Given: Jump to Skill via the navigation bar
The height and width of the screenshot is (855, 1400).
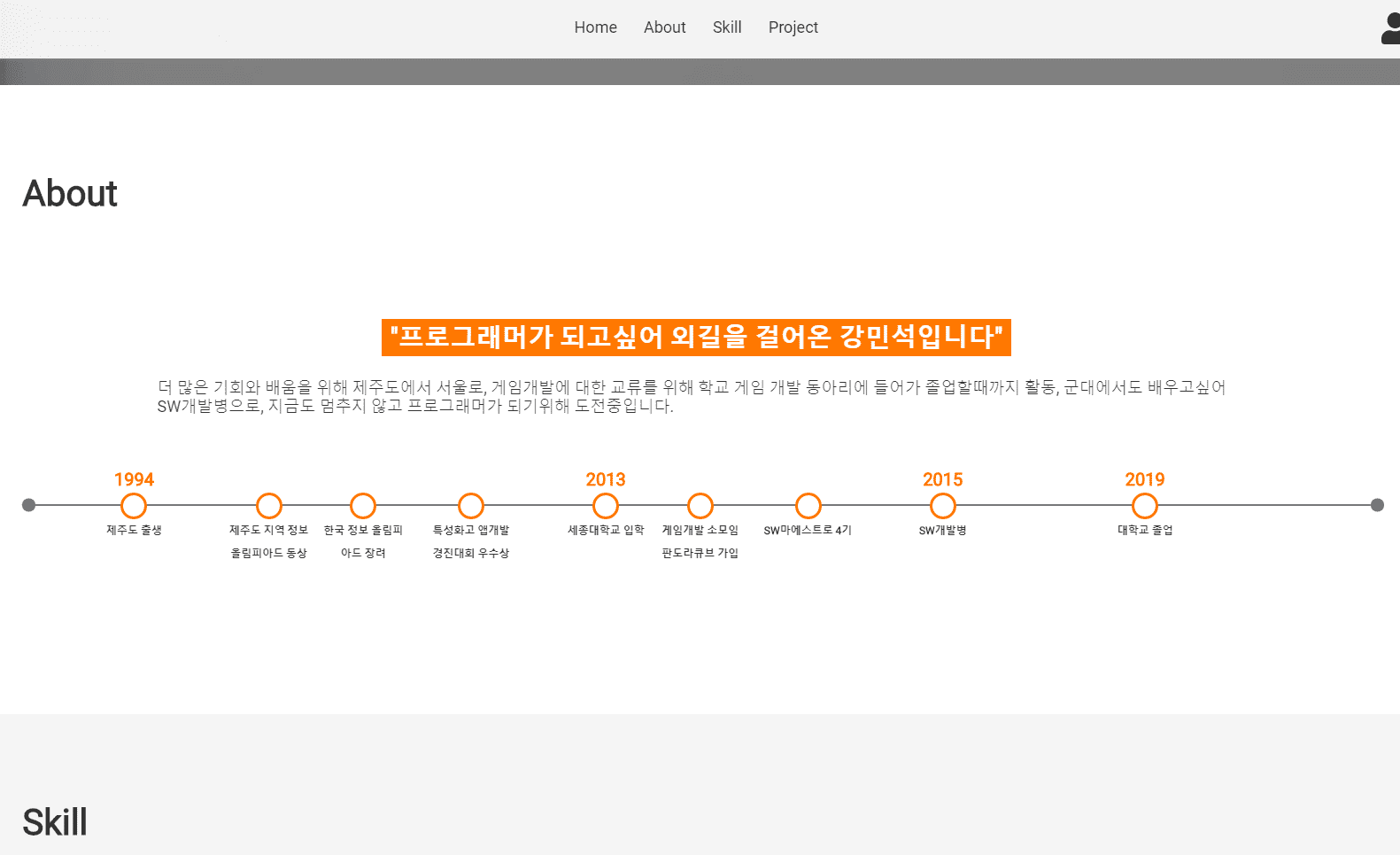Looking at the screenshot, I should coord(727,27).
